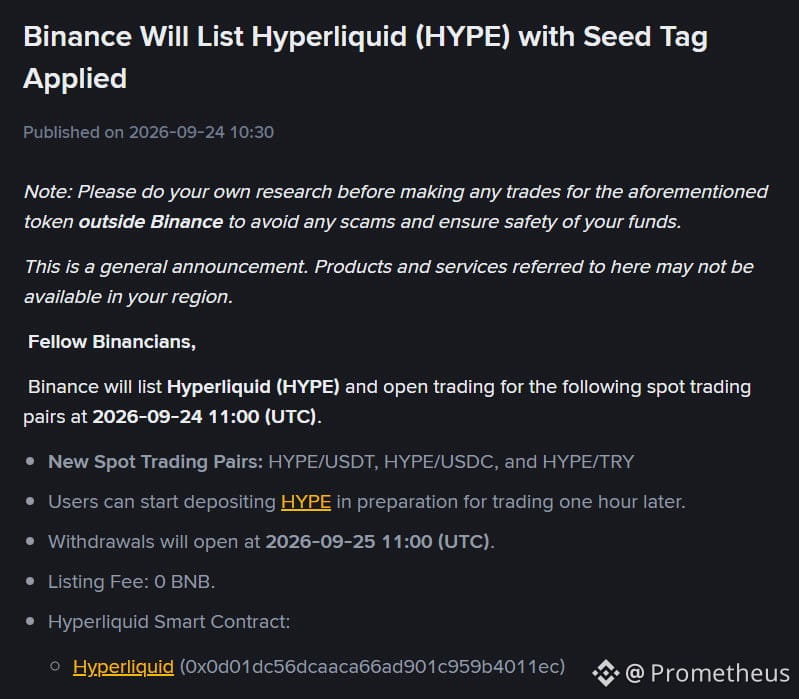Open the Hyperliquid smart contract link

(x=123, y=666)
